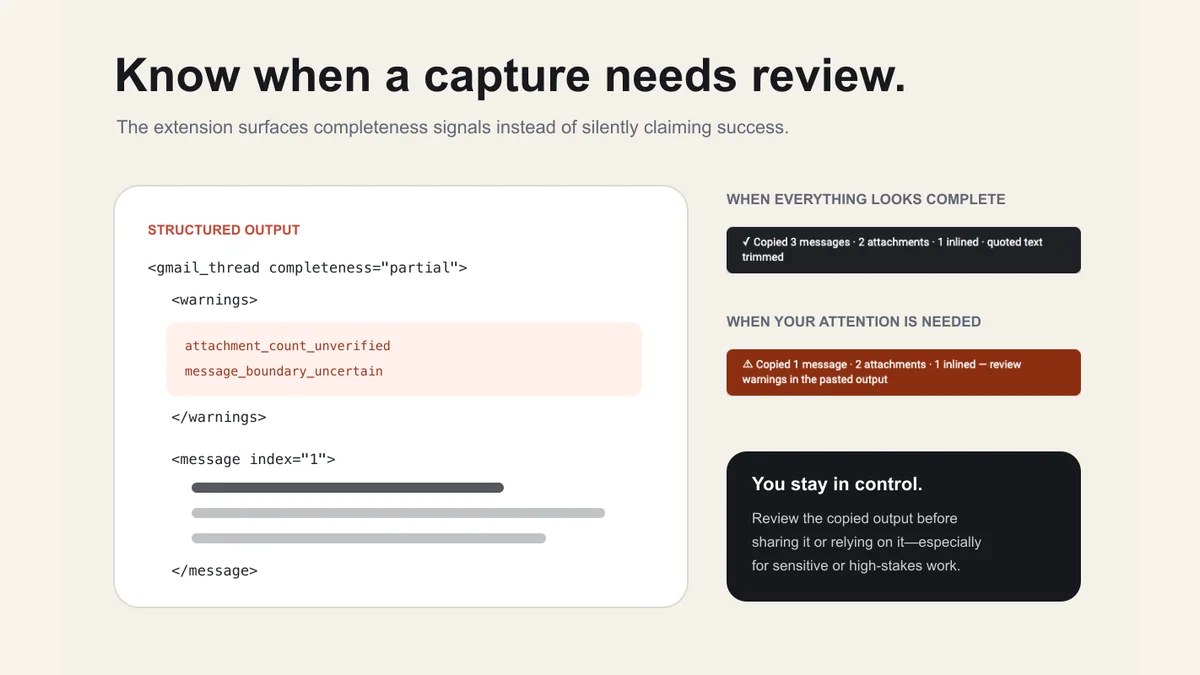The image size is (1200, 675).
Task: Click the "STRUCTURED OUTPUT" label
Action: point(224,230)
